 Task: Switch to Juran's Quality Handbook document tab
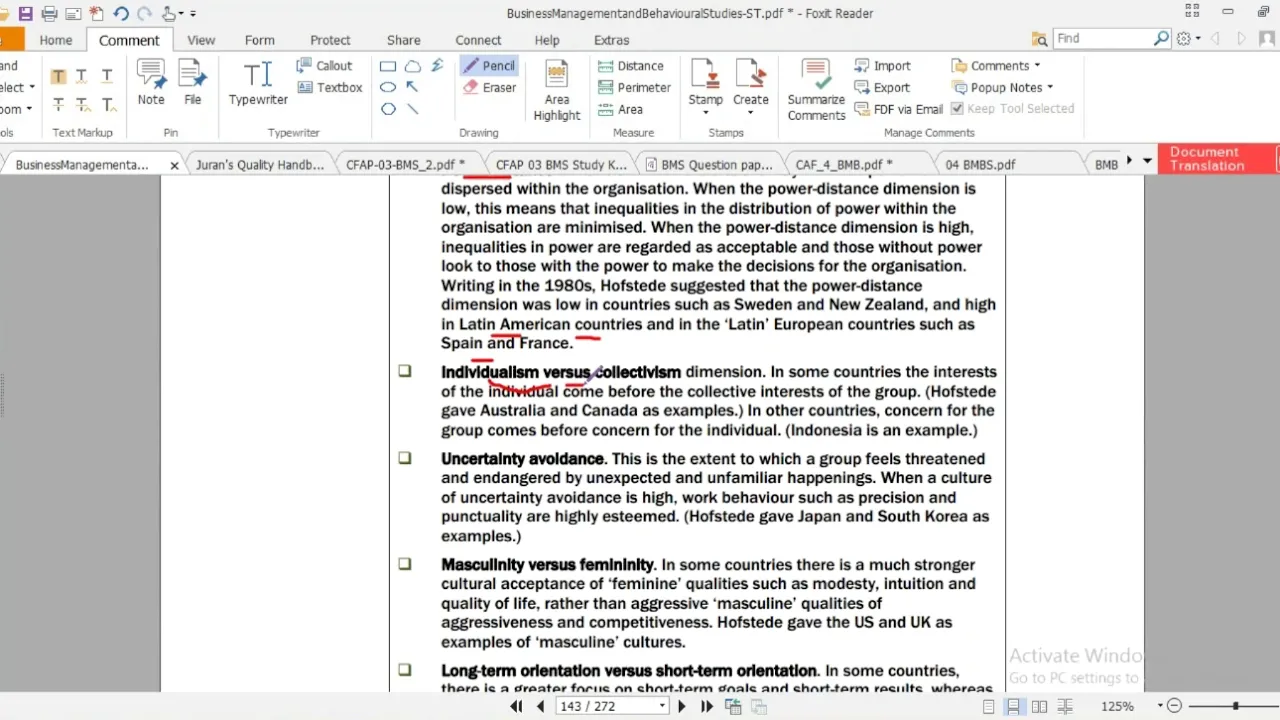(x=260, y=165)
